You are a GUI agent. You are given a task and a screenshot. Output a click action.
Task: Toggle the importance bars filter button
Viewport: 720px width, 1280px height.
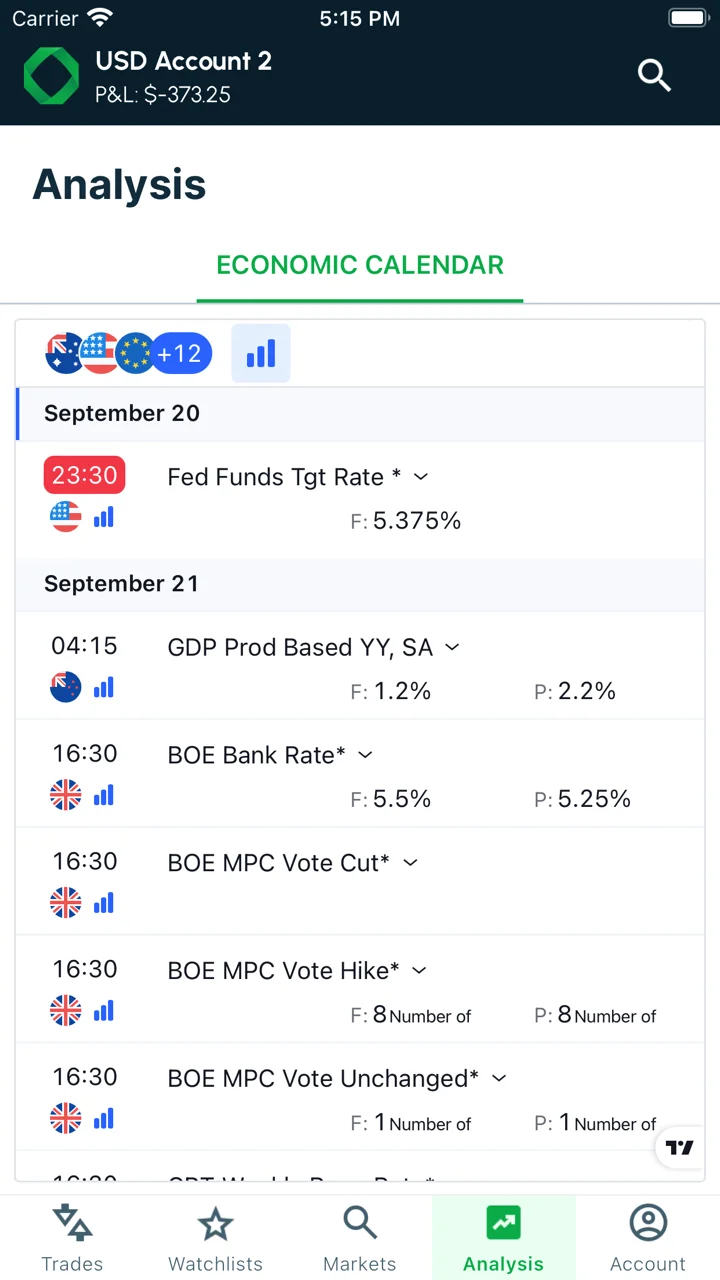[261, 353]
